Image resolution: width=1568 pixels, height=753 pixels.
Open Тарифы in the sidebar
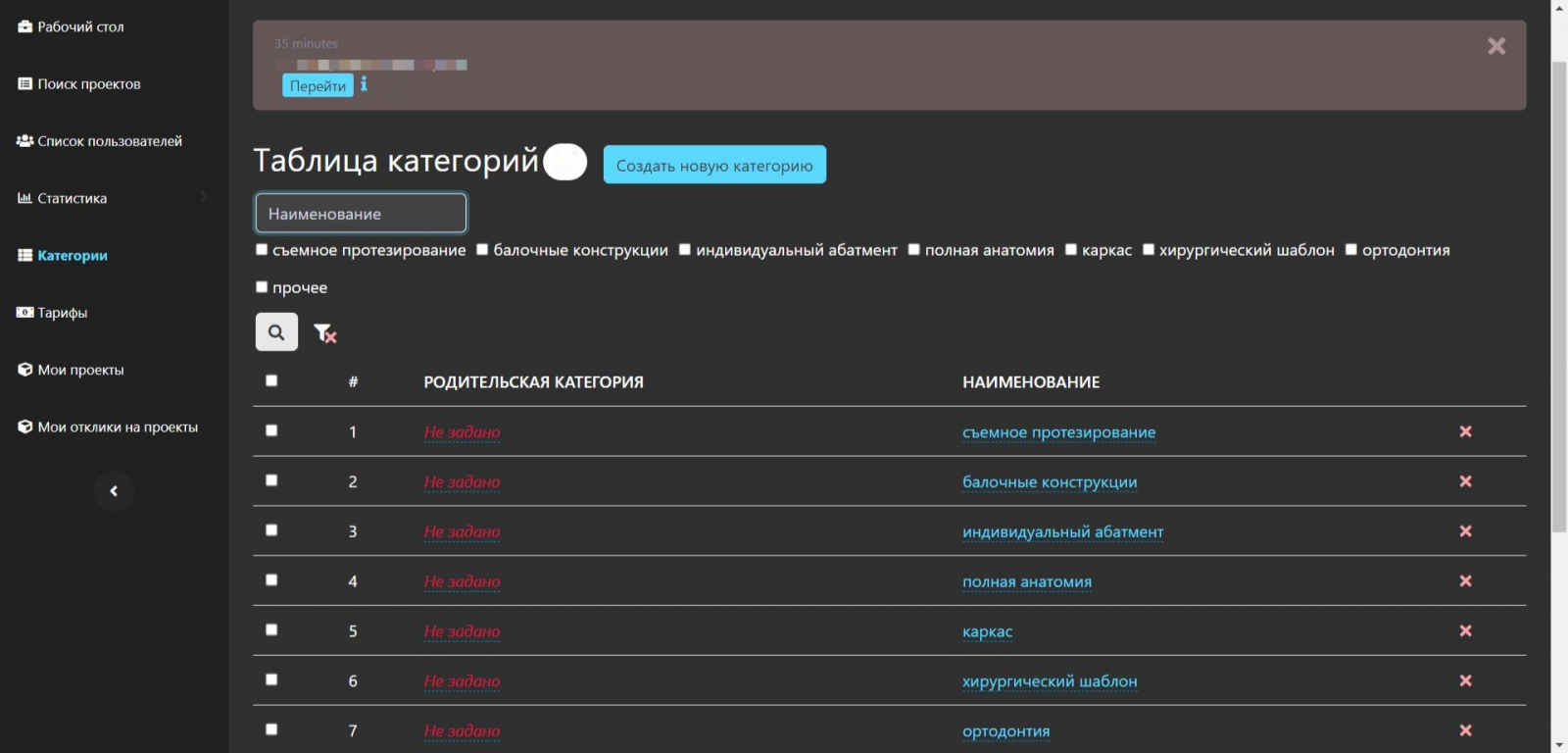[x=62, y=313]
